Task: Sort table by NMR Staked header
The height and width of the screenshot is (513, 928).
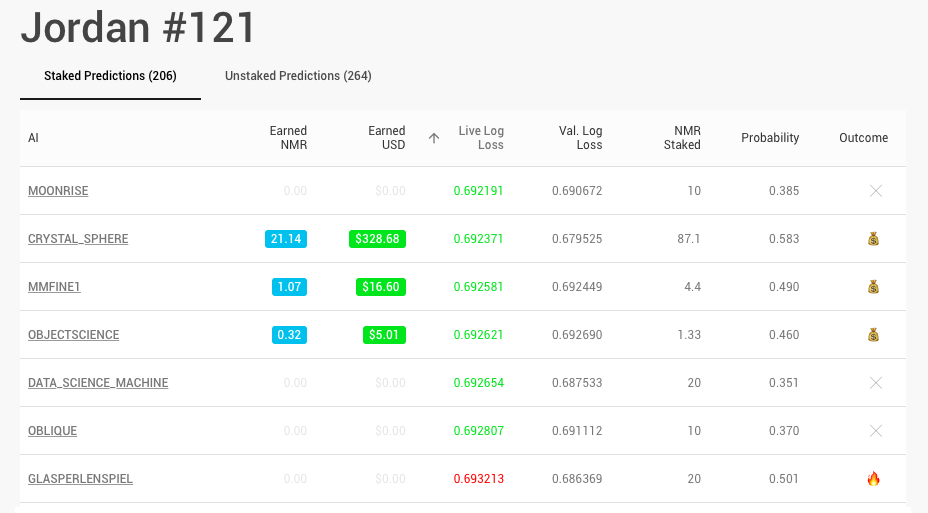Action: (682, 138)
